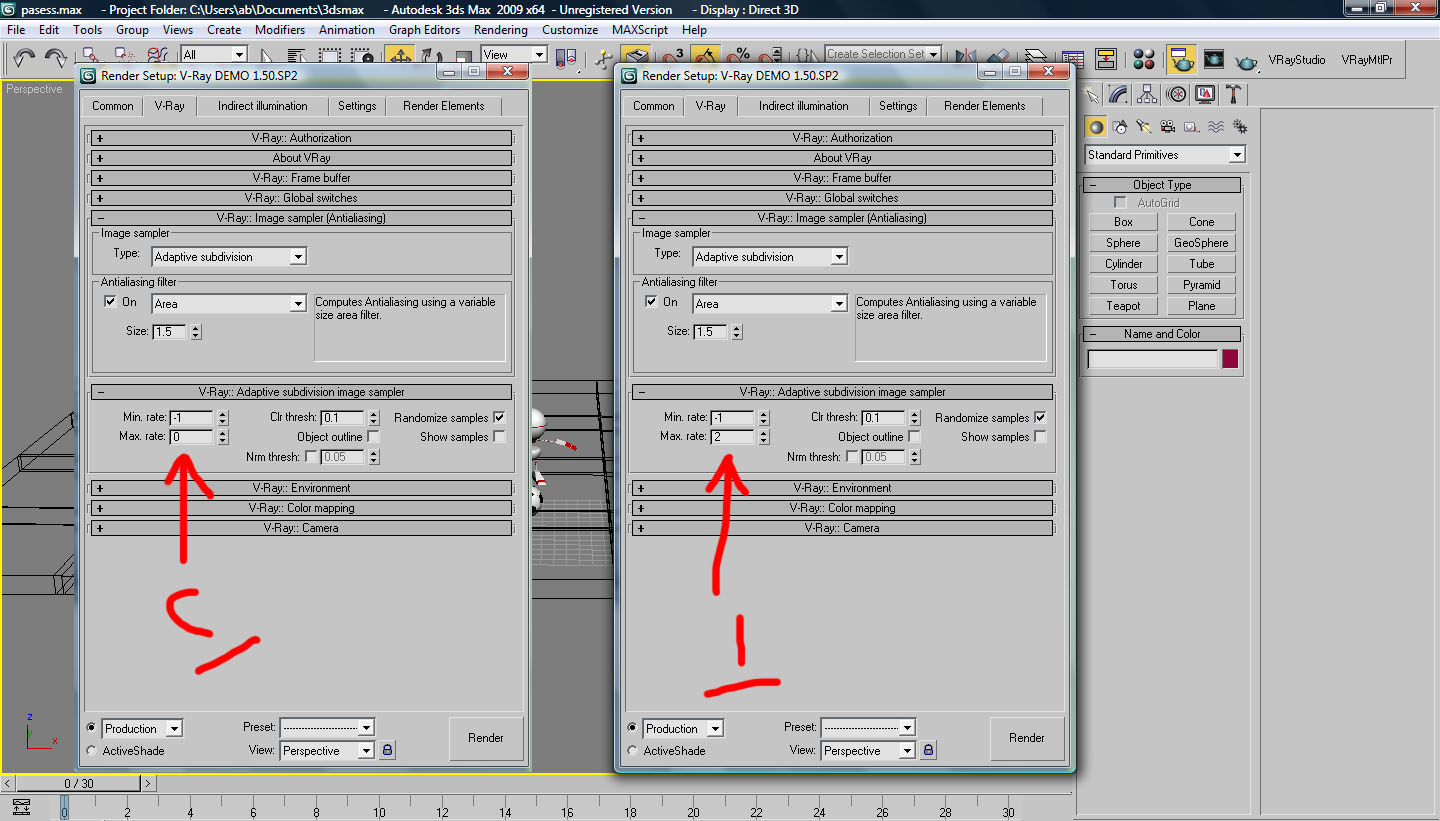Select ActiveShade radio in left Render Setup
The width and height of the screenshot is (1440, 821).
pos(91,750)
